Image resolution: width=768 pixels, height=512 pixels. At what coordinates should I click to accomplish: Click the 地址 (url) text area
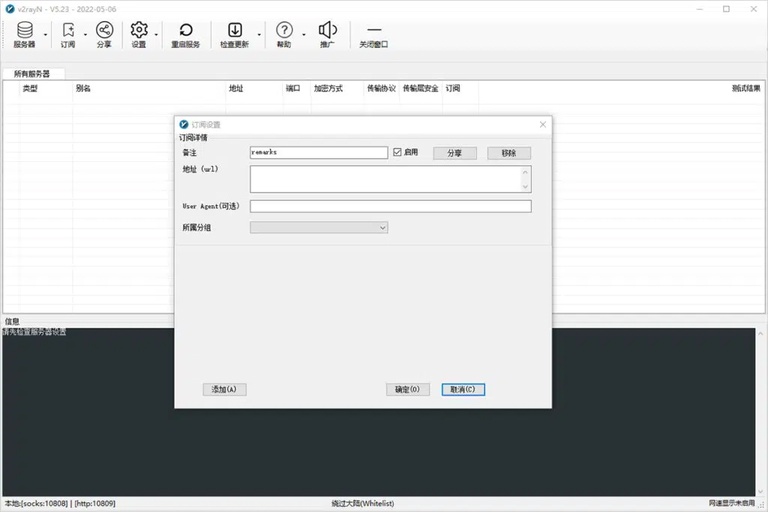point(385,179)
